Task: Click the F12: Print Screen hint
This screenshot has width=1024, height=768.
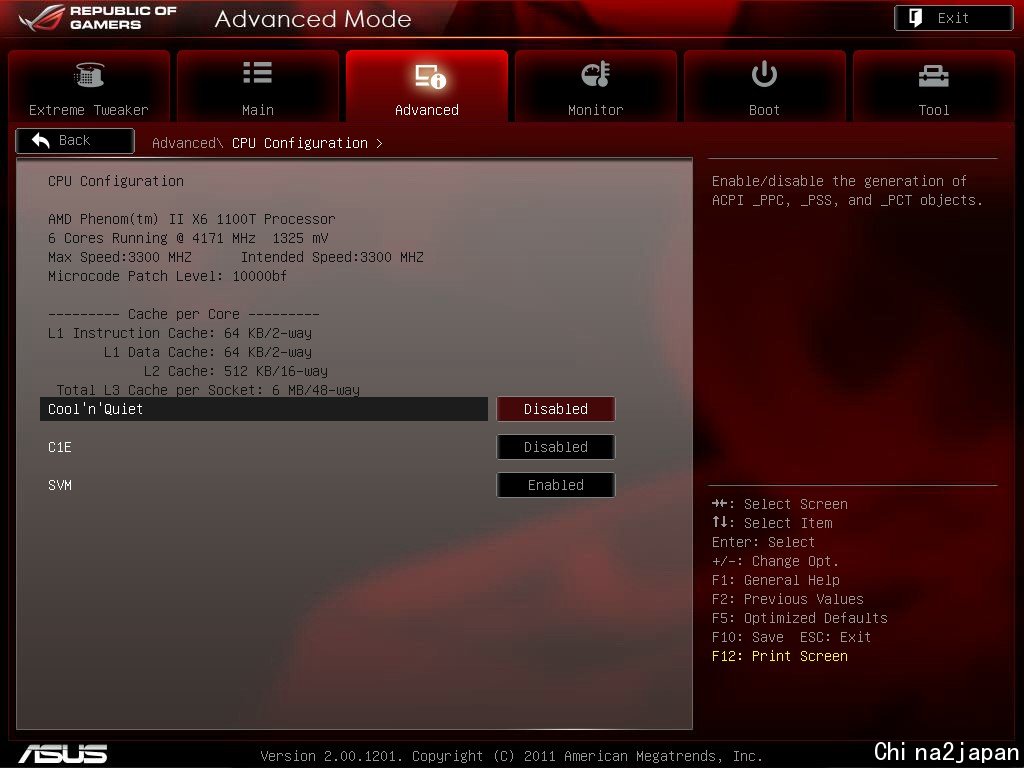Action: (780, 656)
